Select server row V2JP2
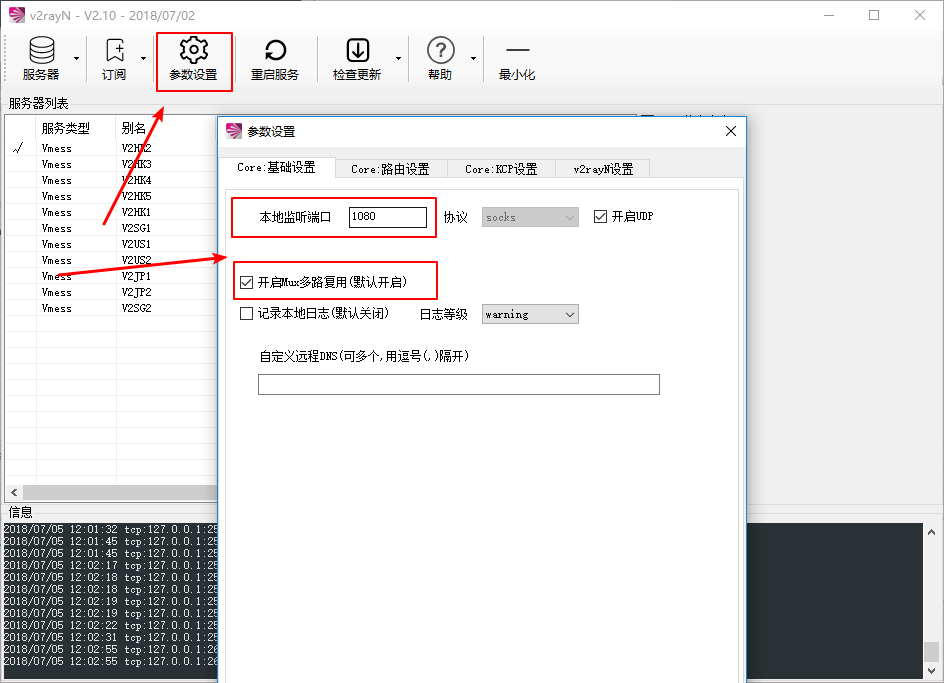The width and height of the screenshot is (944, 683). [111, 292]
